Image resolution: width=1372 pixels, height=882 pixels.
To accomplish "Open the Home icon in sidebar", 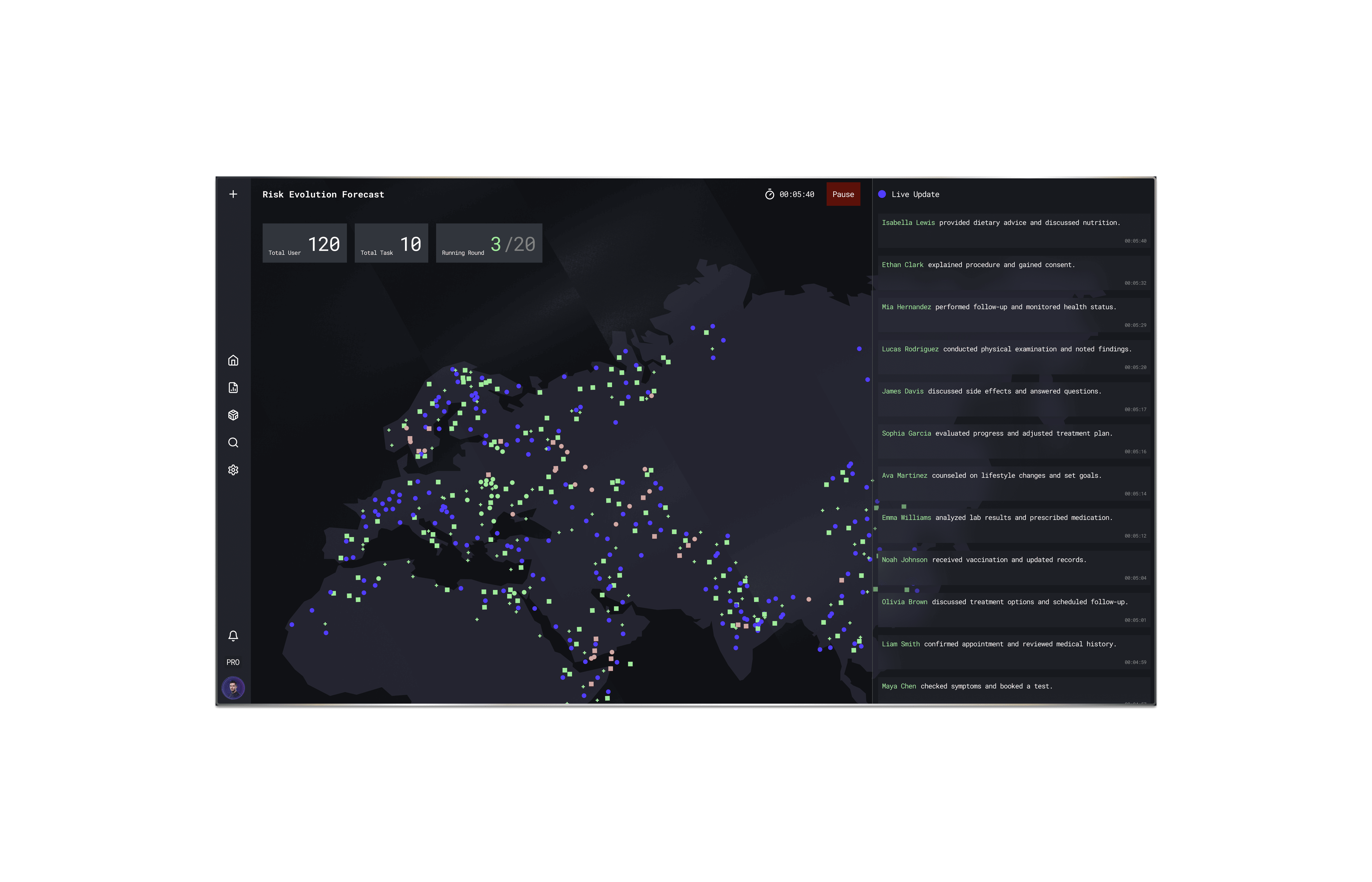I will [233, 360].
